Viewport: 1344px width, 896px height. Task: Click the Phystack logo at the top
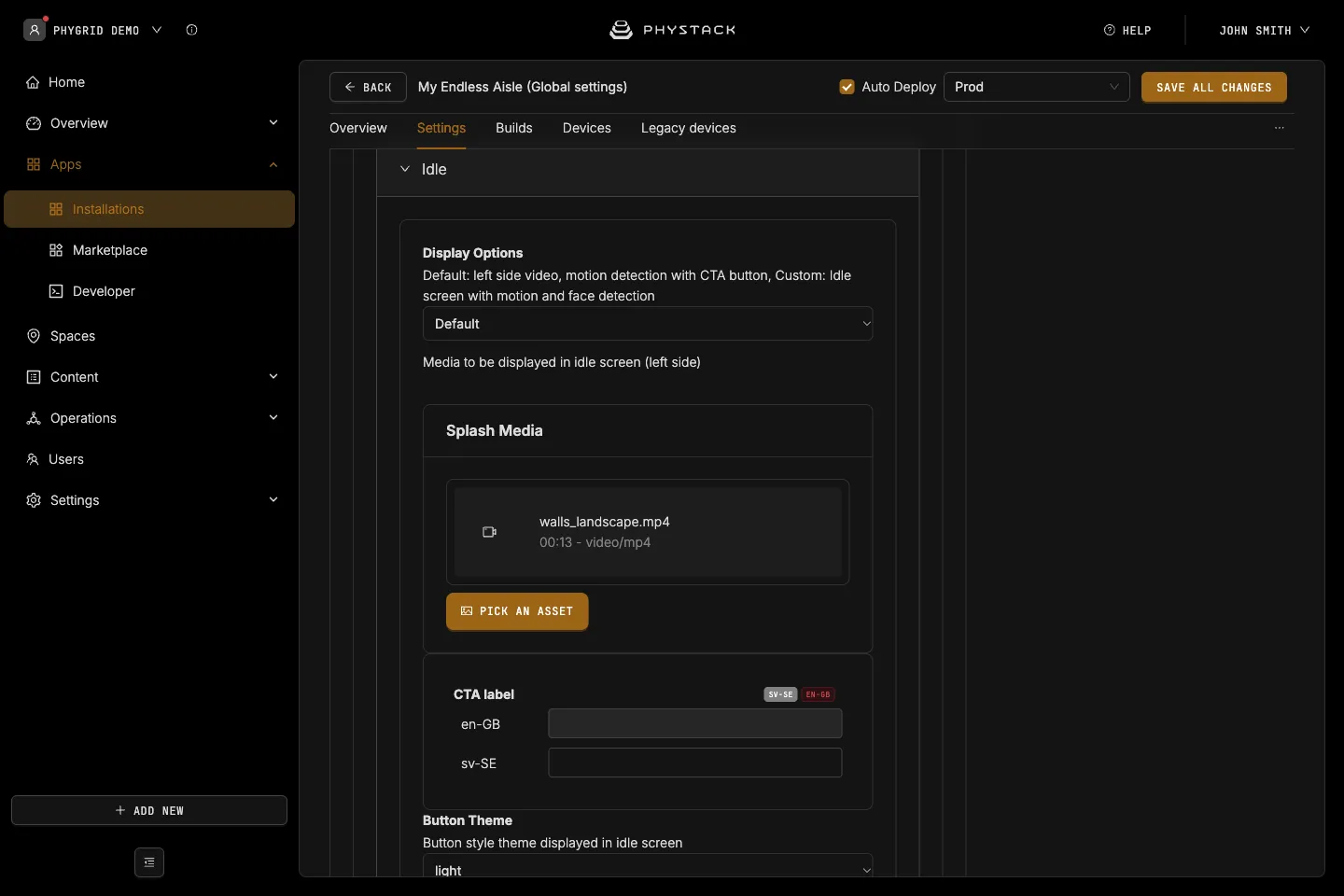click(672, 30)
